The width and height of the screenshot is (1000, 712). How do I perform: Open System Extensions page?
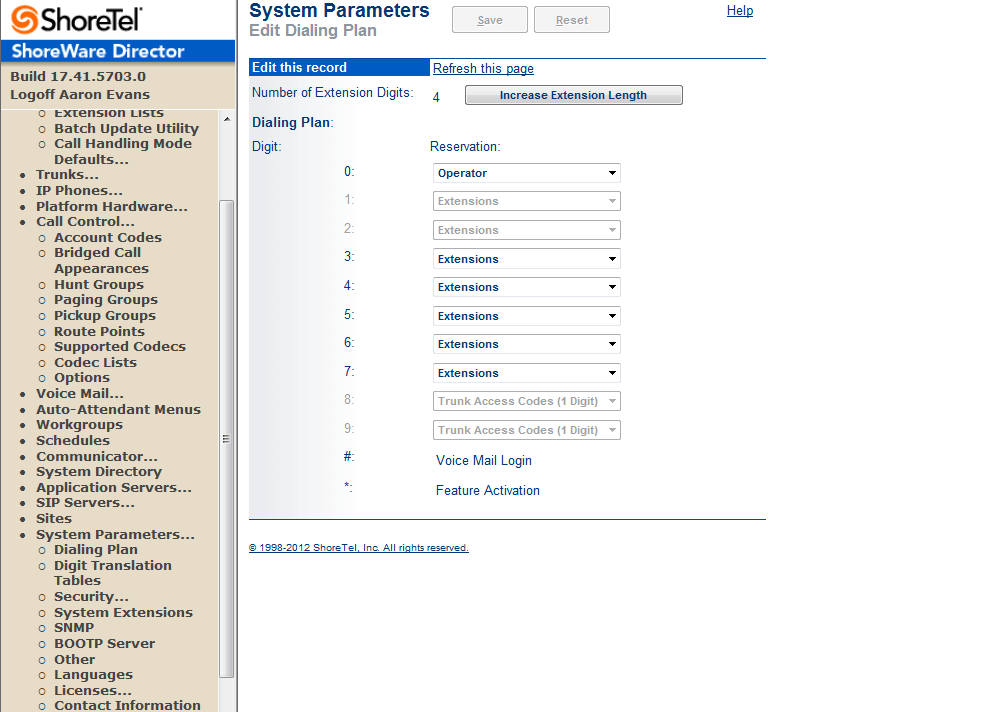point(123,612)
